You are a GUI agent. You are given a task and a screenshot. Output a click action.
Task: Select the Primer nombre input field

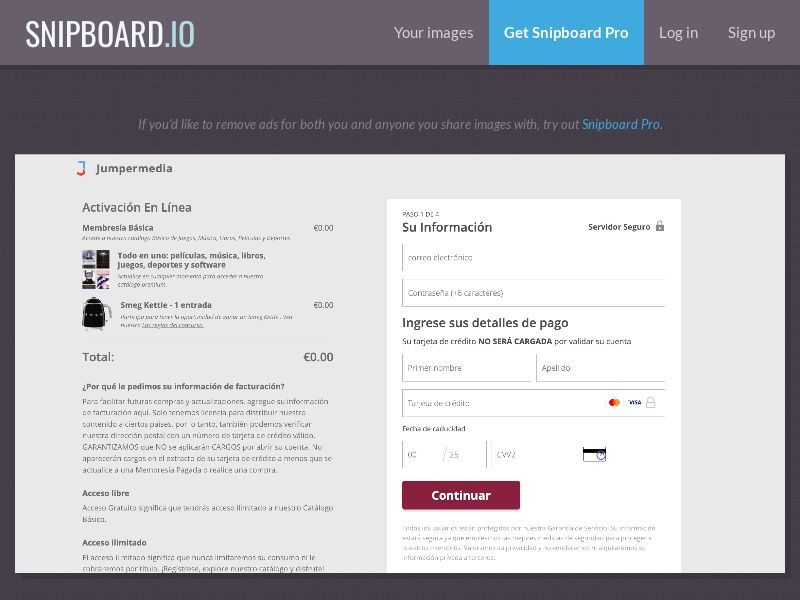click(x=467, y=368)
